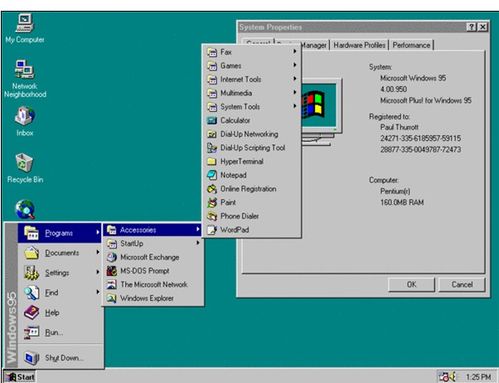The image size is (499, 383).
Task: Click the Paint icon
Action: 212,203
